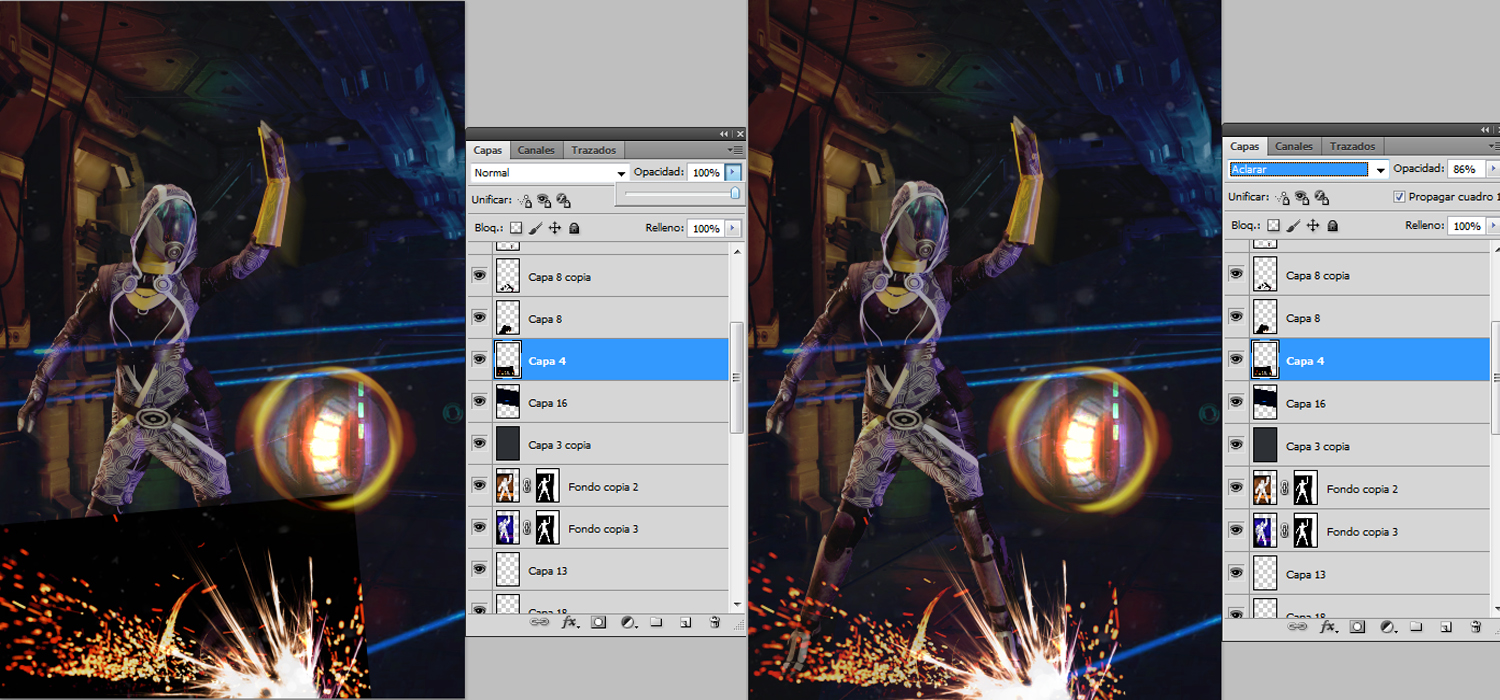Click the new adjustment layer icon in the right panel
Image resolution: width=1500 pixels, height=700 pixels.
pos(1387,627)
